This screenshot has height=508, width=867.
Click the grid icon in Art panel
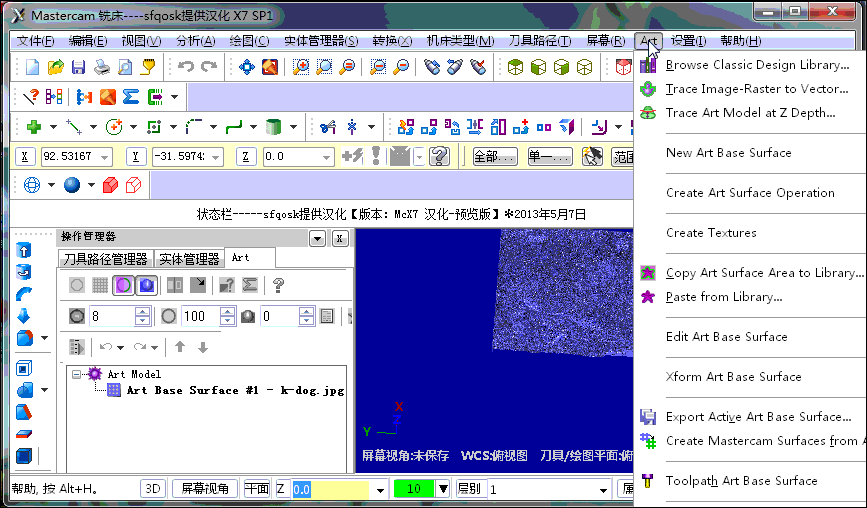[100, 285]
